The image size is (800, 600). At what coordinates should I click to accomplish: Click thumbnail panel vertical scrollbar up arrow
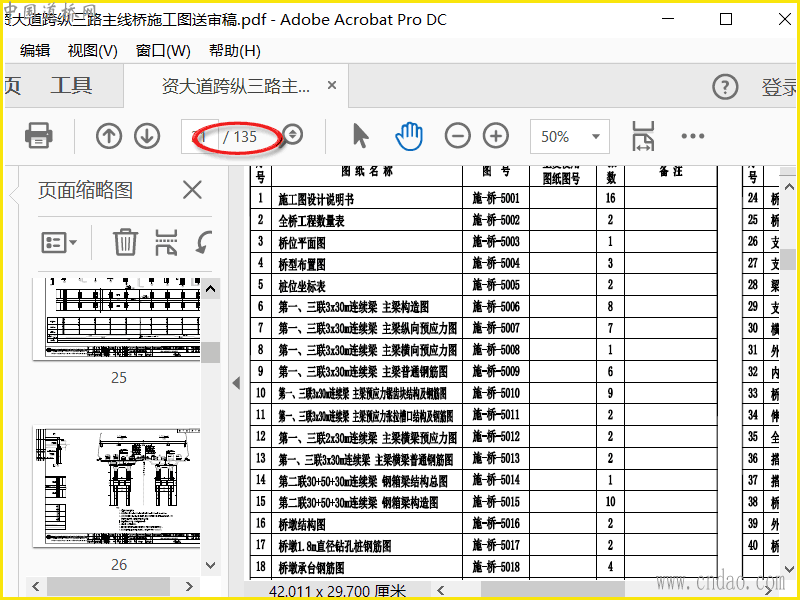pos(210,289)
